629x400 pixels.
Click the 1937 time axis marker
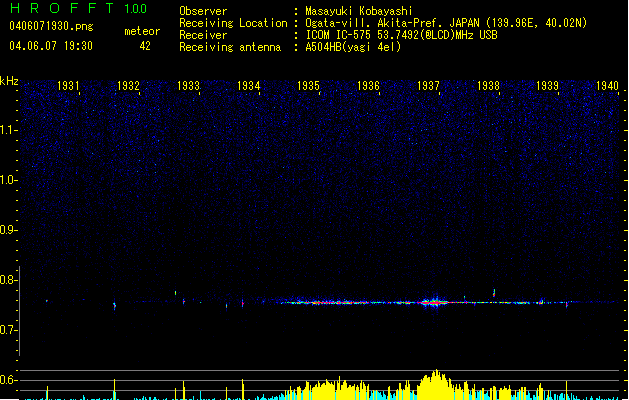point(428,86)
